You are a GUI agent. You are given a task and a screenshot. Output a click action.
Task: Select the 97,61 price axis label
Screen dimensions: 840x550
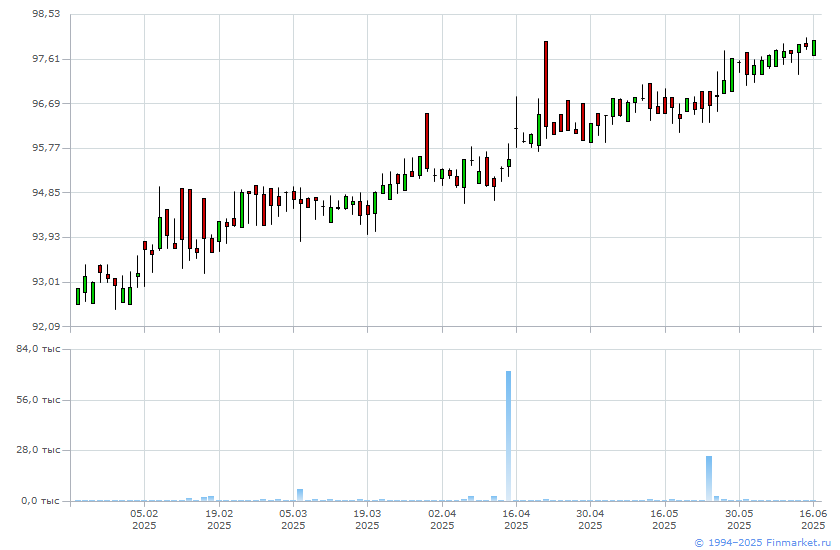47,59
